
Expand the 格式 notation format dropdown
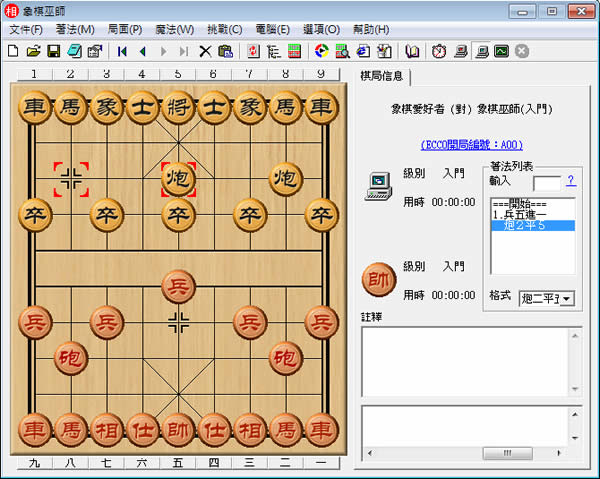(567, 298)
